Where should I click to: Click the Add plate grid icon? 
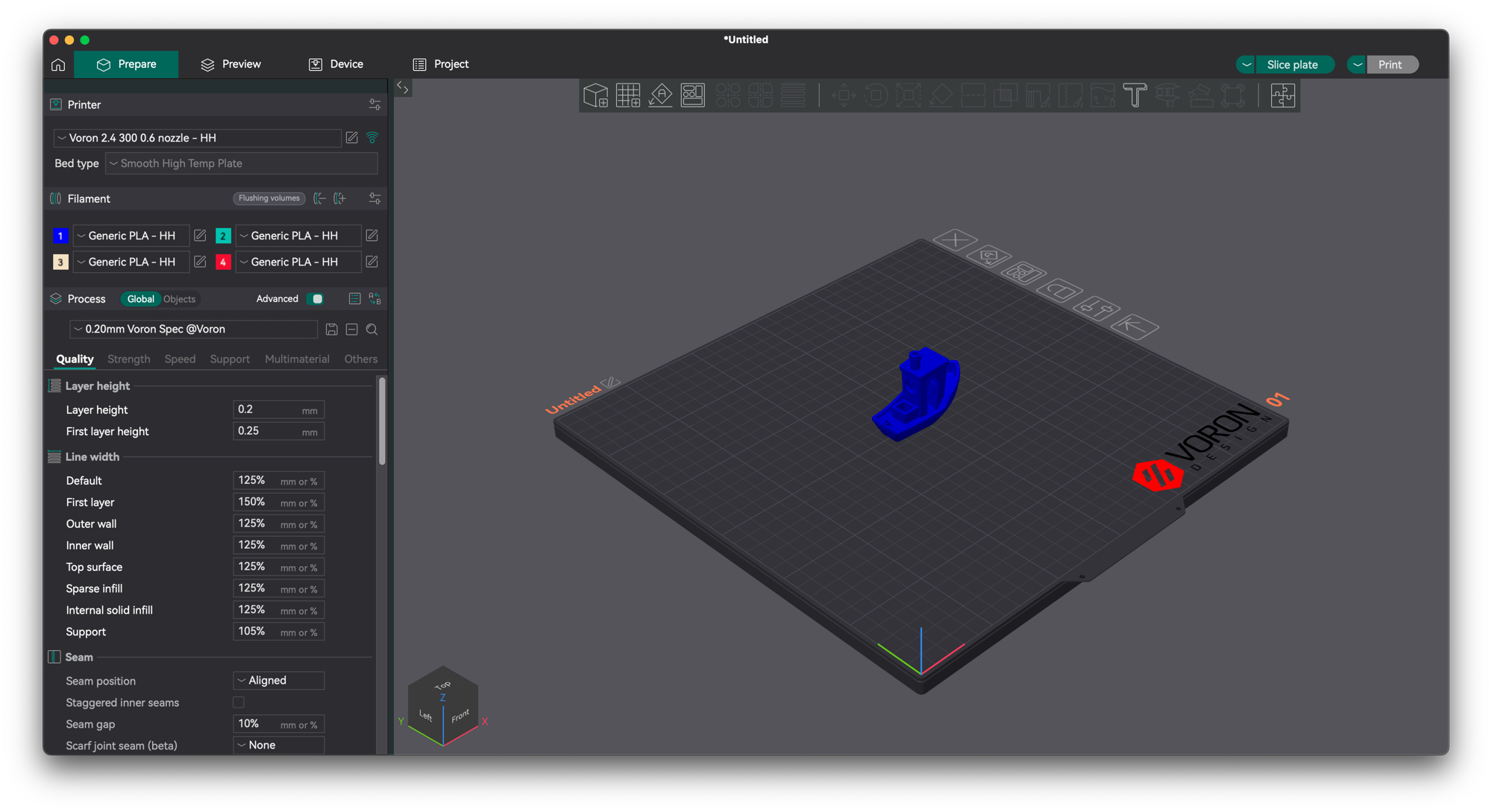(628, 95)
